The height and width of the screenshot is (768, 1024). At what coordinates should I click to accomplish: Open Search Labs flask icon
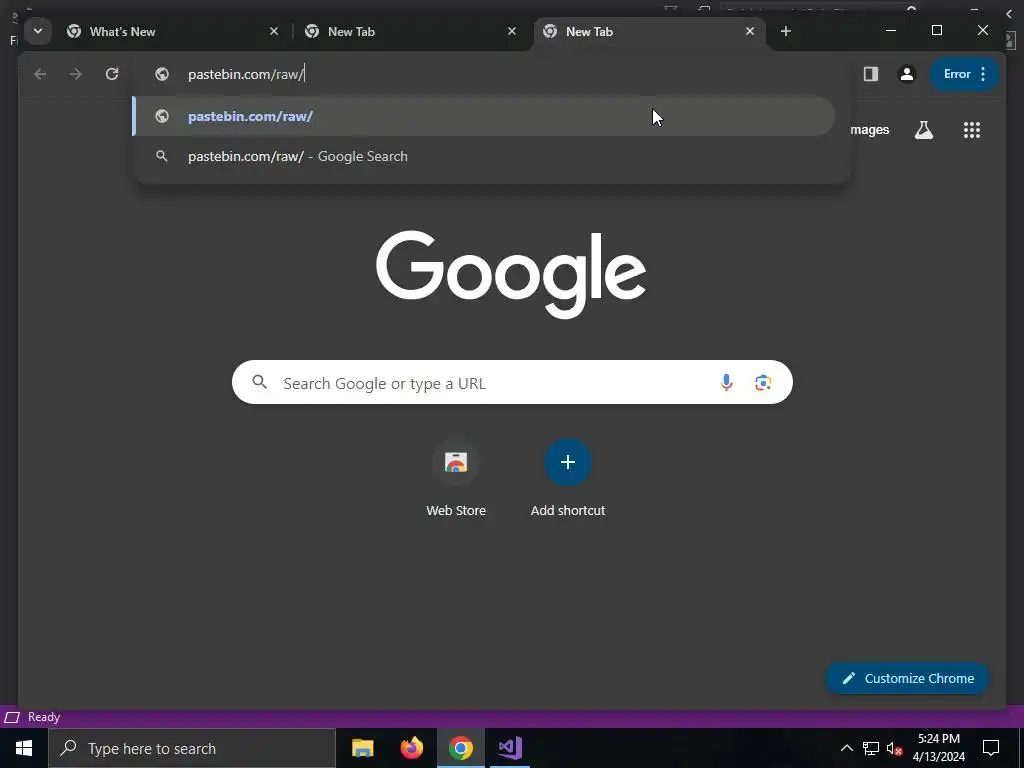pyautogui.click(x=923, y=130)
